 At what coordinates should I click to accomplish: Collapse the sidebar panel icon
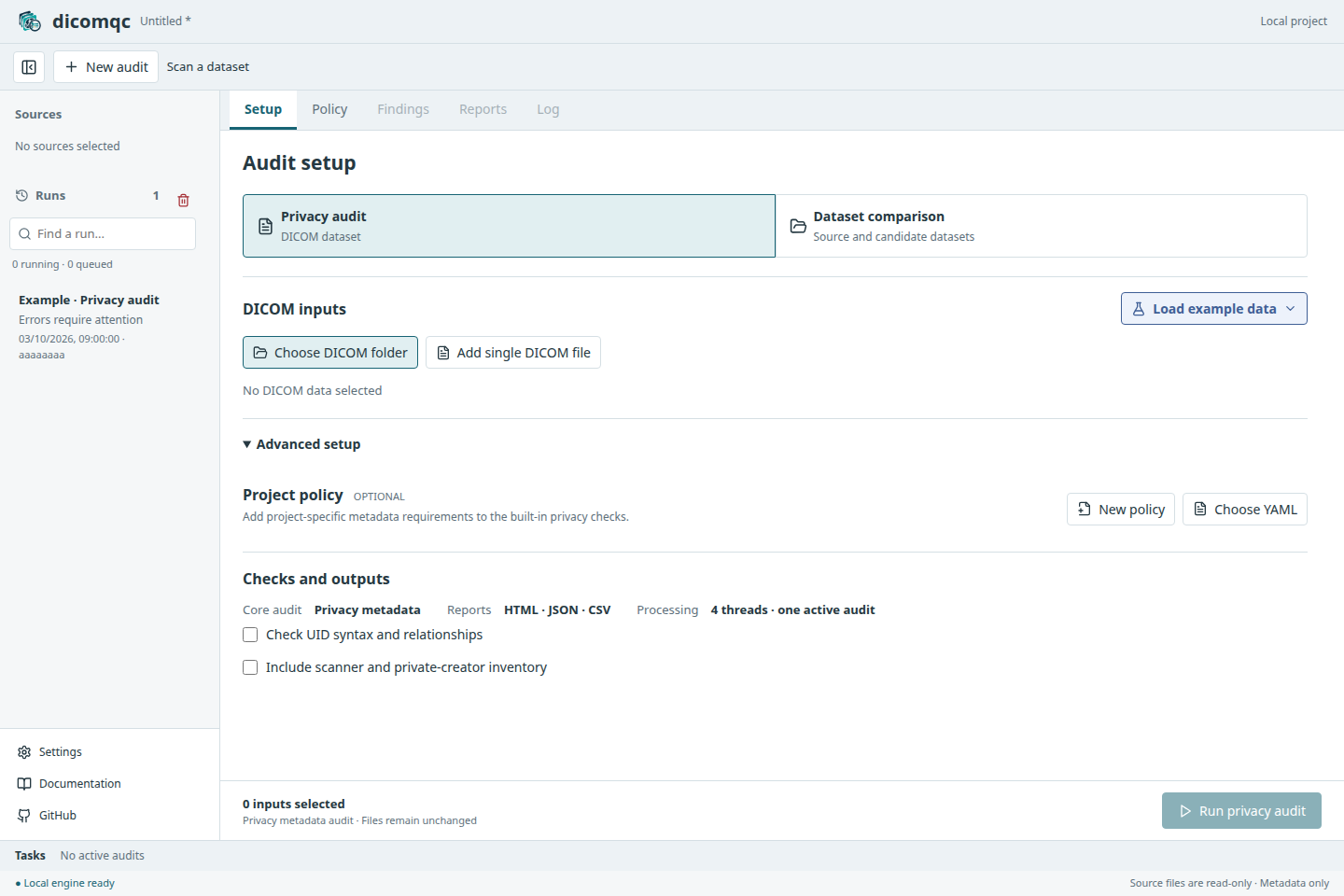[29, 67]
